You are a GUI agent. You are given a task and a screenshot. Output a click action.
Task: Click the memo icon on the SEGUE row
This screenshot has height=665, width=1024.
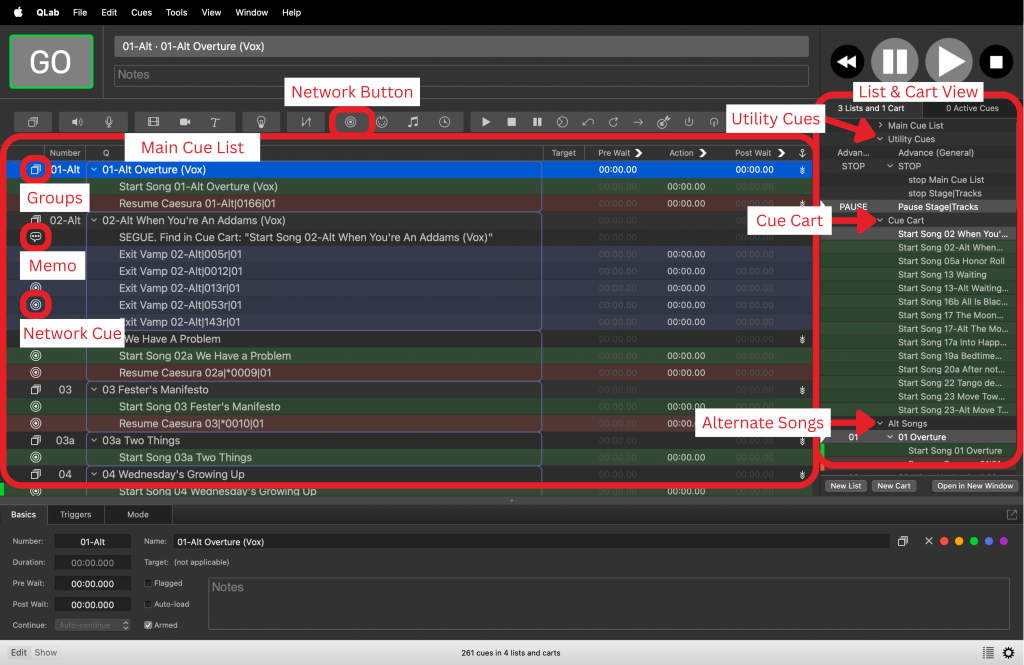point(36,236)
